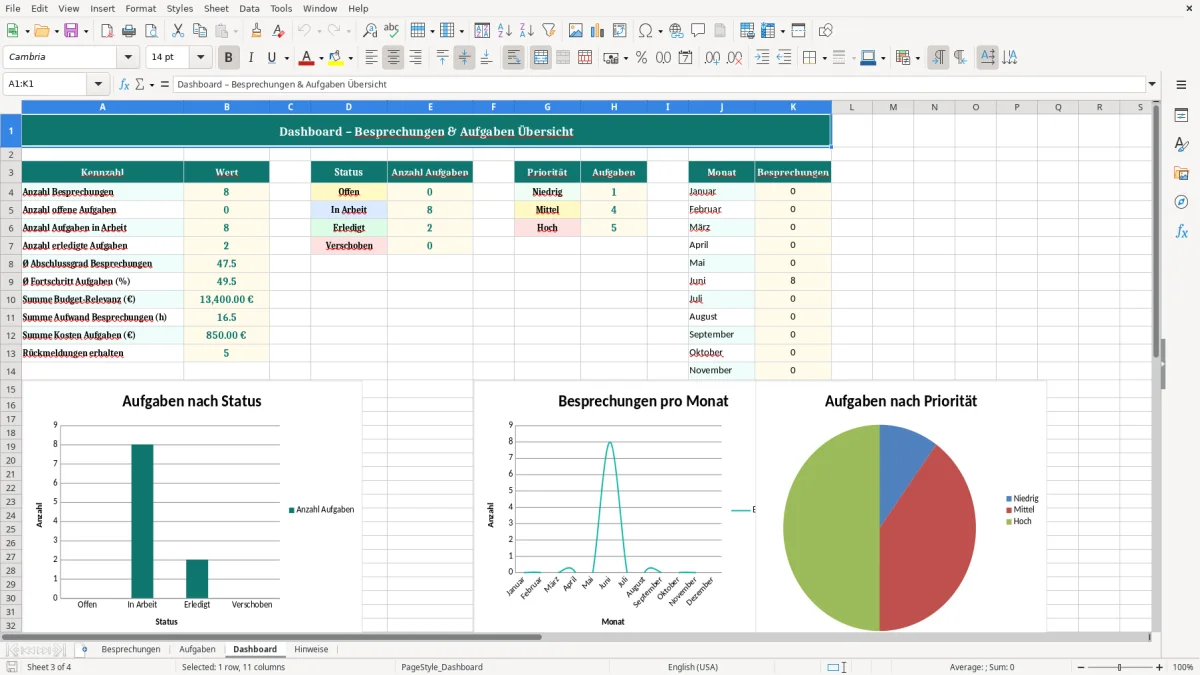Image resolution: width=1200 pixels, height=675 pixels.
Task: Toggle Print Preview icon
Action: [x=149, y=31]
